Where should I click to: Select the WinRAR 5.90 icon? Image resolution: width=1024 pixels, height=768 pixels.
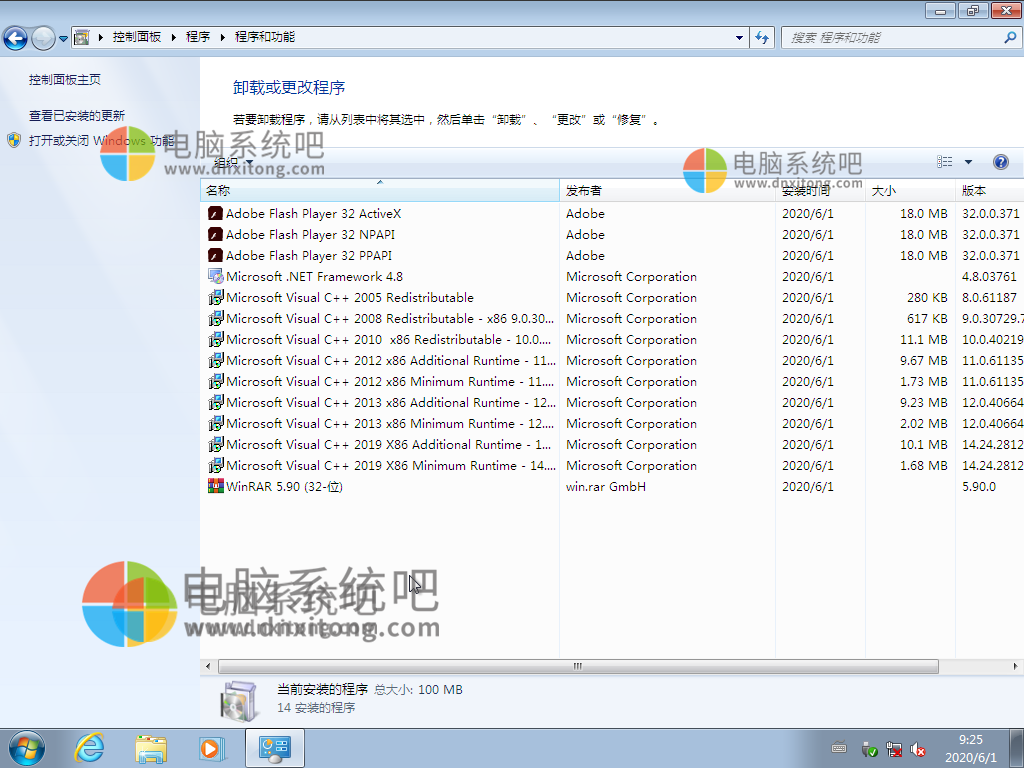point(216,486)
